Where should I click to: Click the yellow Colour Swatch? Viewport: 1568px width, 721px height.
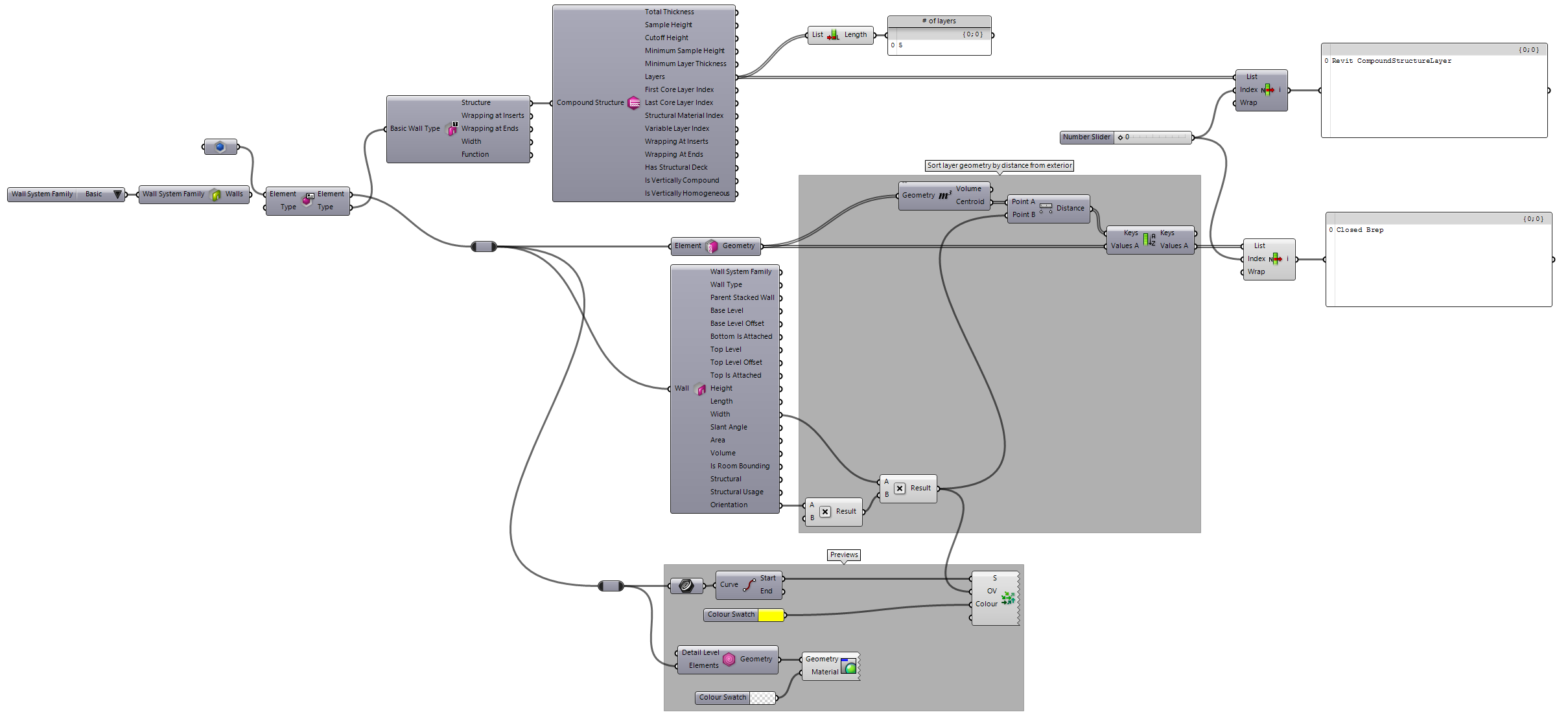click(x=771, y=615)
